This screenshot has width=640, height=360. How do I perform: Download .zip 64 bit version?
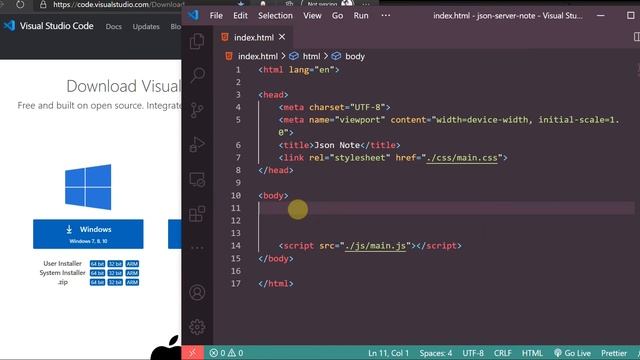(97, 282)
